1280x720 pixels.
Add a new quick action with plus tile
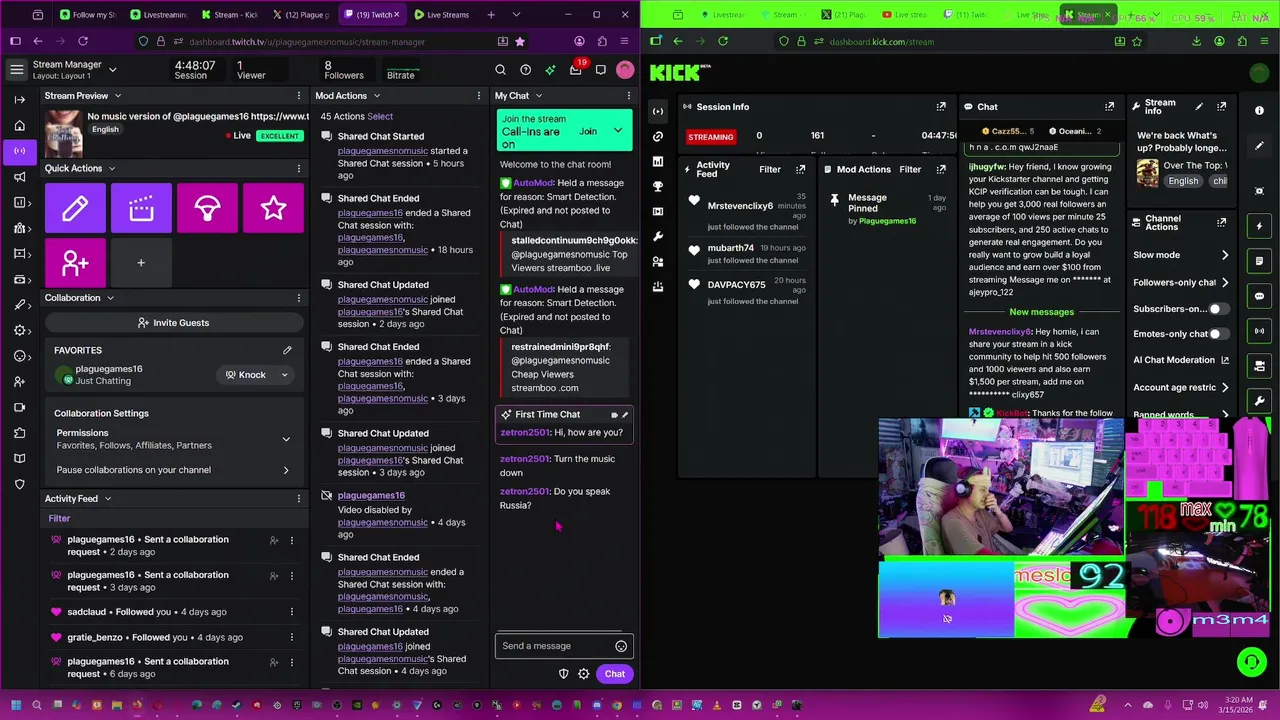pyautogui.click(x=141, y=263)
